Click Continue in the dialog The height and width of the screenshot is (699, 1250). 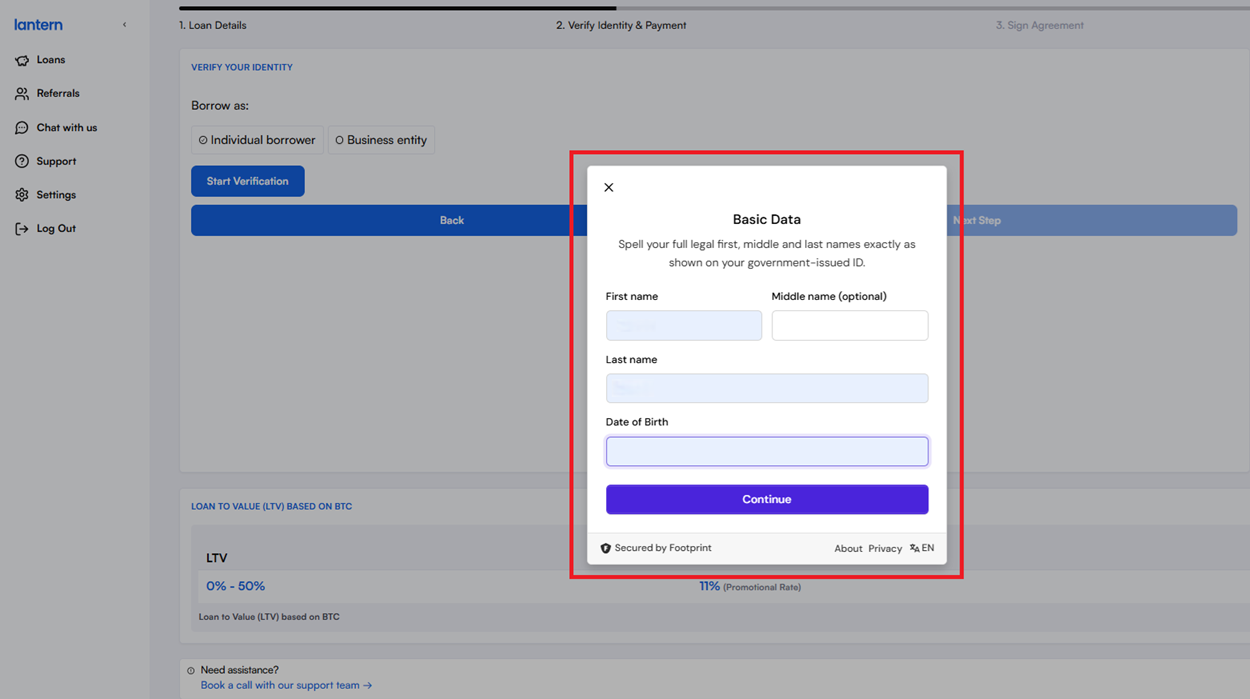coord(767,499)
